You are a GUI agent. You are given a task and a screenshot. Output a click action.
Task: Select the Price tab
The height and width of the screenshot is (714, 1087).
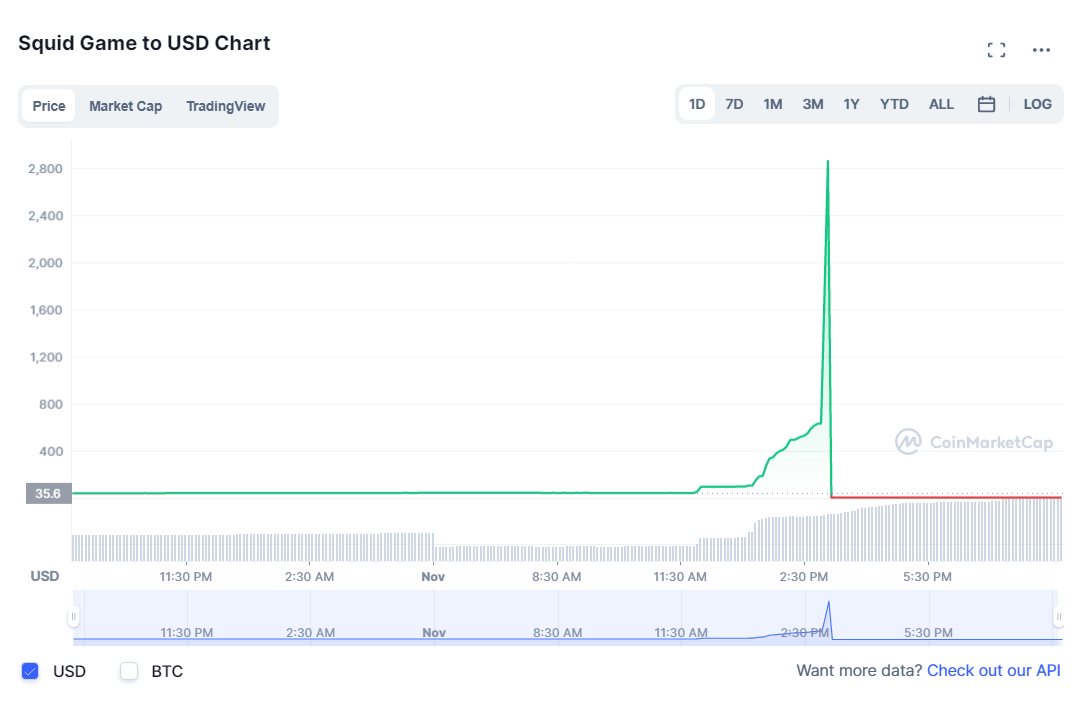click(49, 106)
